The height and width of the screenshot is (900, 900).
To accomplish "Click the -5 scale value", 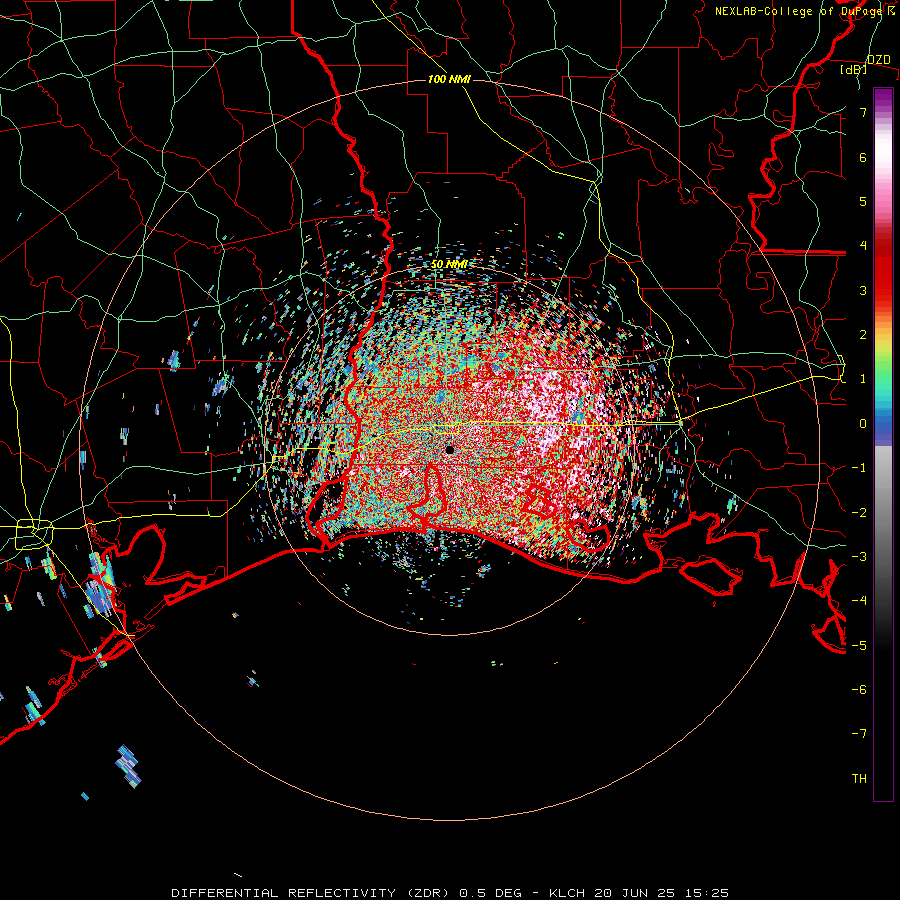I will [859, 646].
